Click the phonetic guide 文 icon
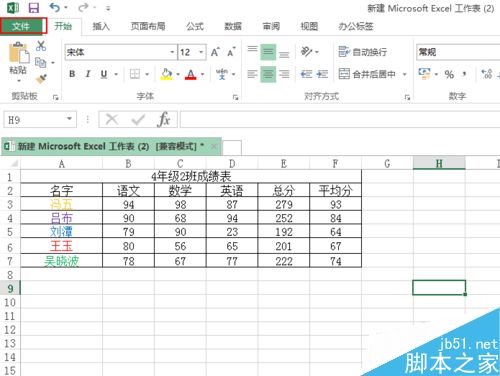 222,74
